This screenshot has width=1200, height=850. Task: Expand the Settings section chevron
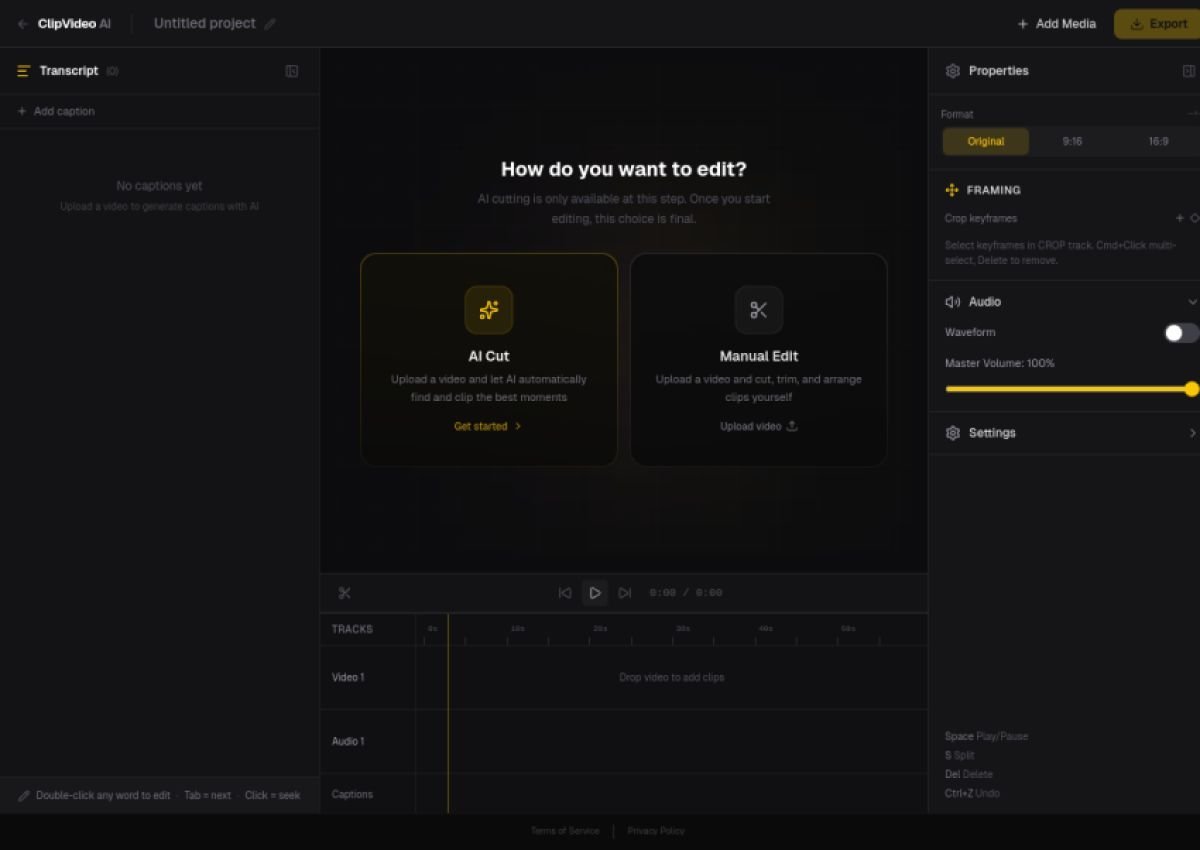1192,433
